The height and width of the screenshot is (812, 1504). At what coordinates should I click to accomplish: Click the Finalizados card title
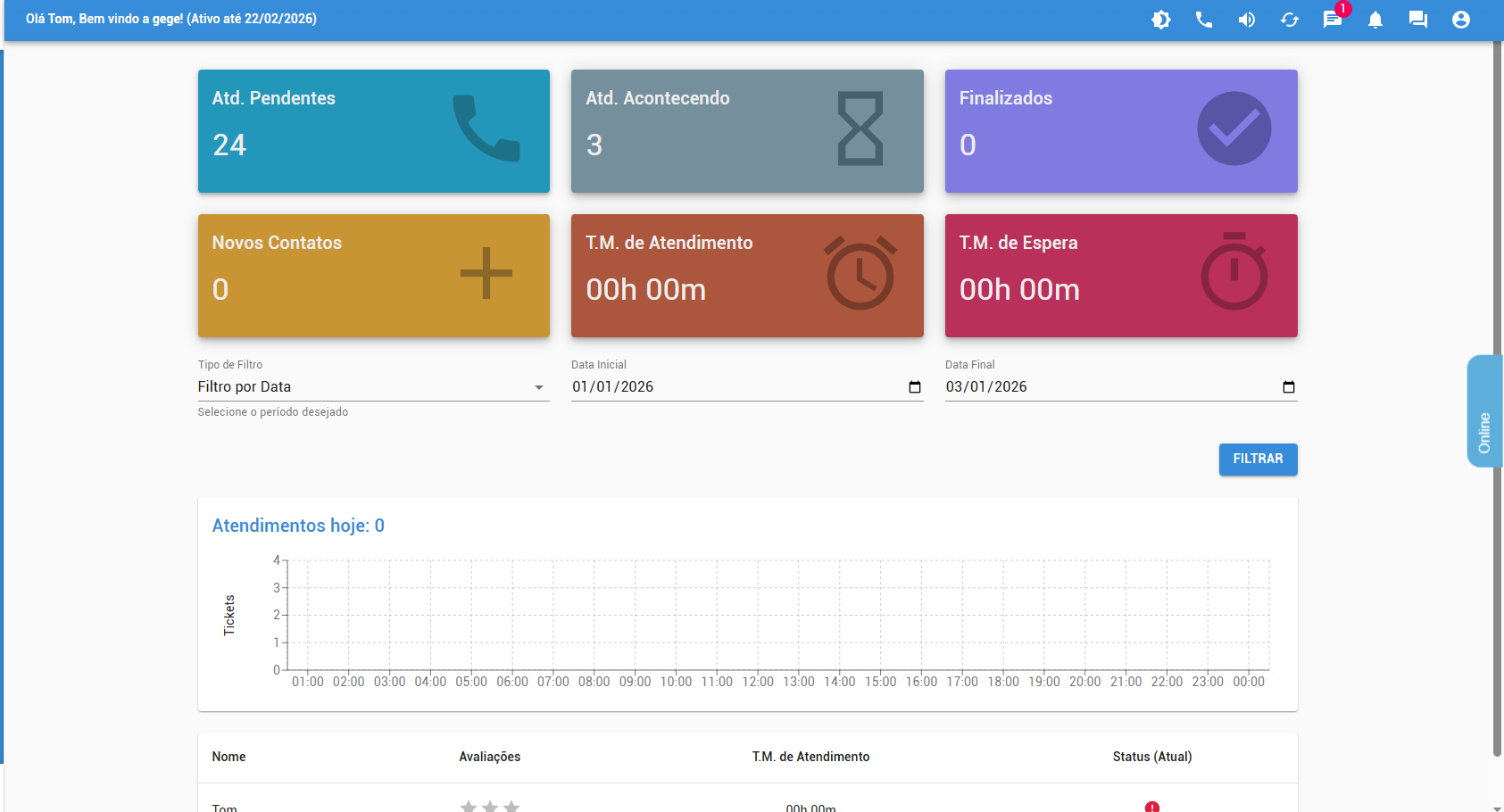coord(1006,98)
